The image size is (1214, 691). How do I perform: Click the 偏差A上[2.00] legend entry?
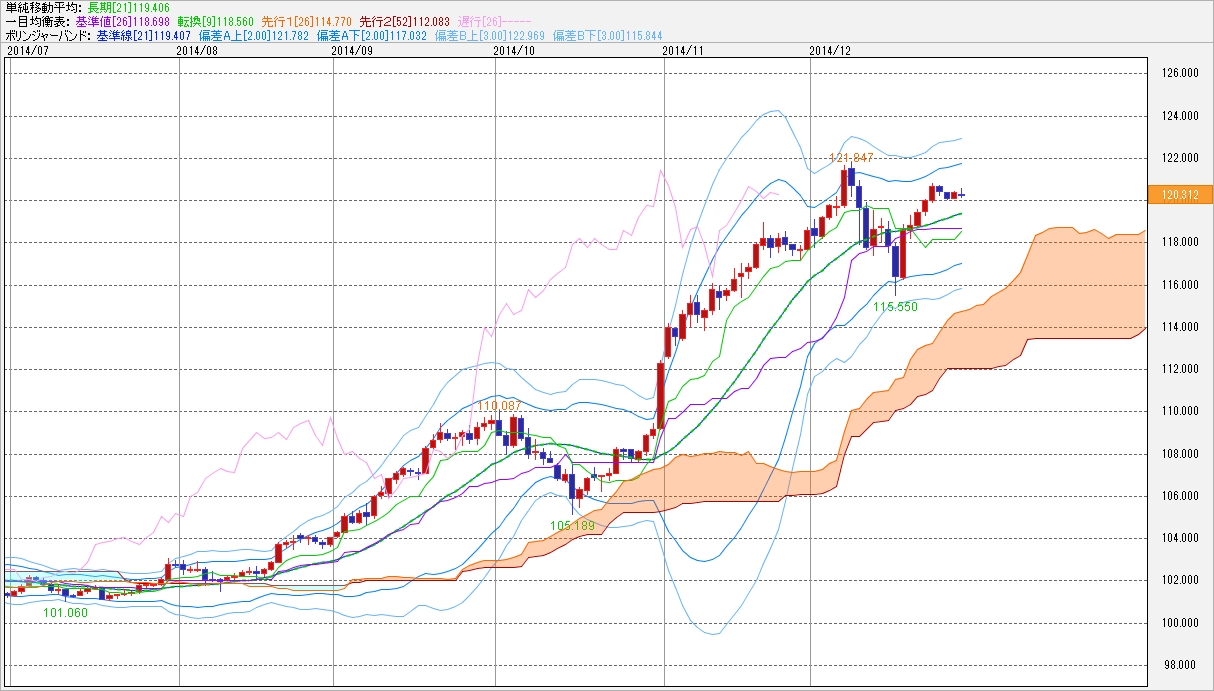point(254,35)
